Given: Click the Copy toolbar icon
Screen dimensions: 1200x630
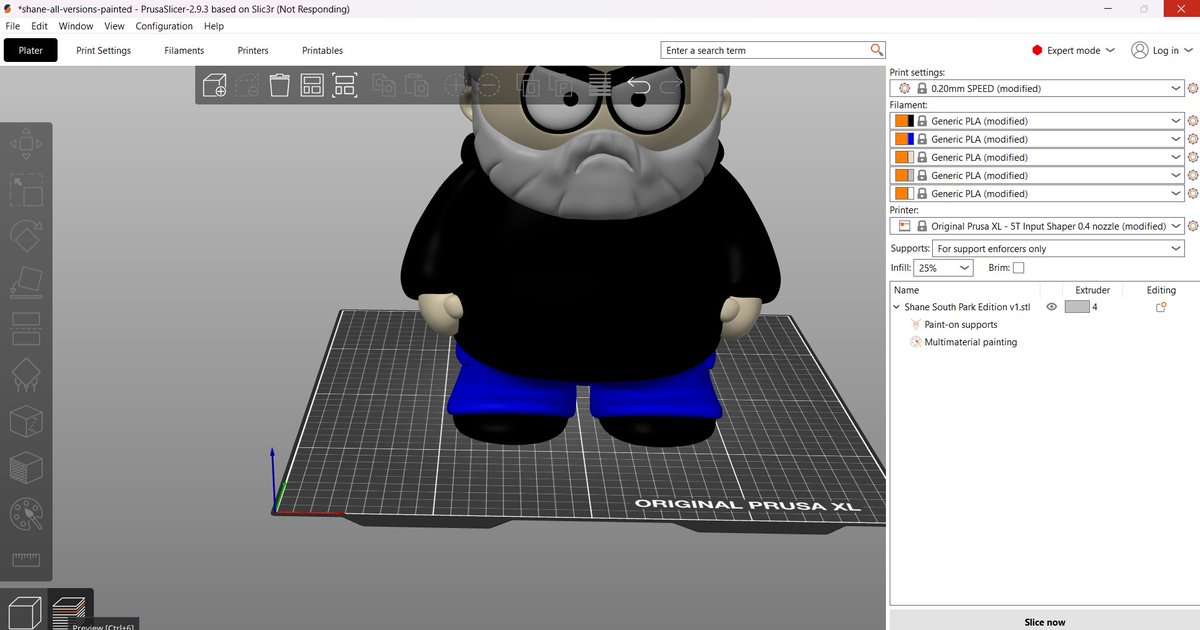Looking at the screenshot, I should pos(383,86).
